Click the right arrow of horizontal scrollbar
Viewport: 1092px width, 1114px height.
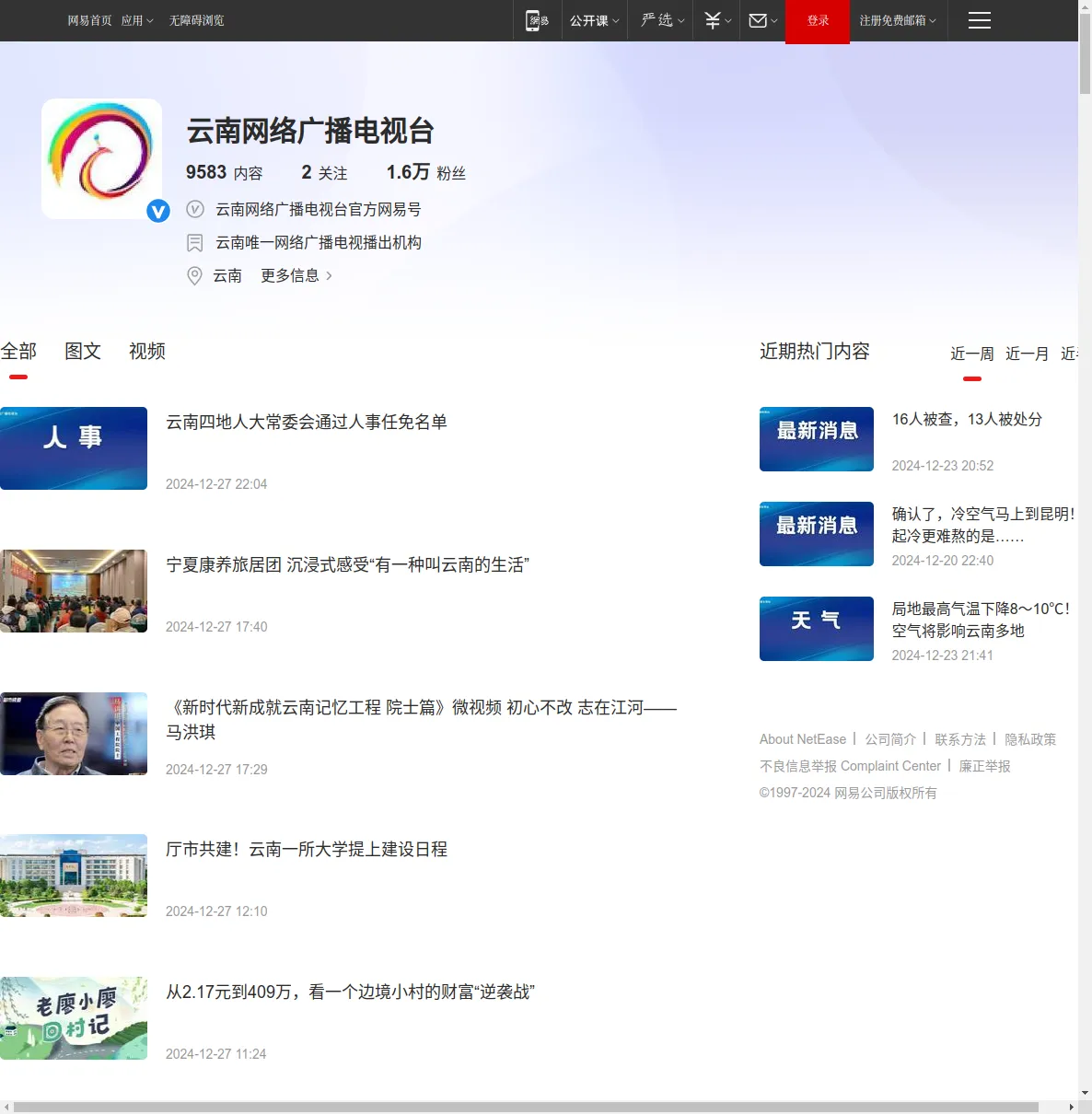pyautogui.click(x=1071, y=1107)
